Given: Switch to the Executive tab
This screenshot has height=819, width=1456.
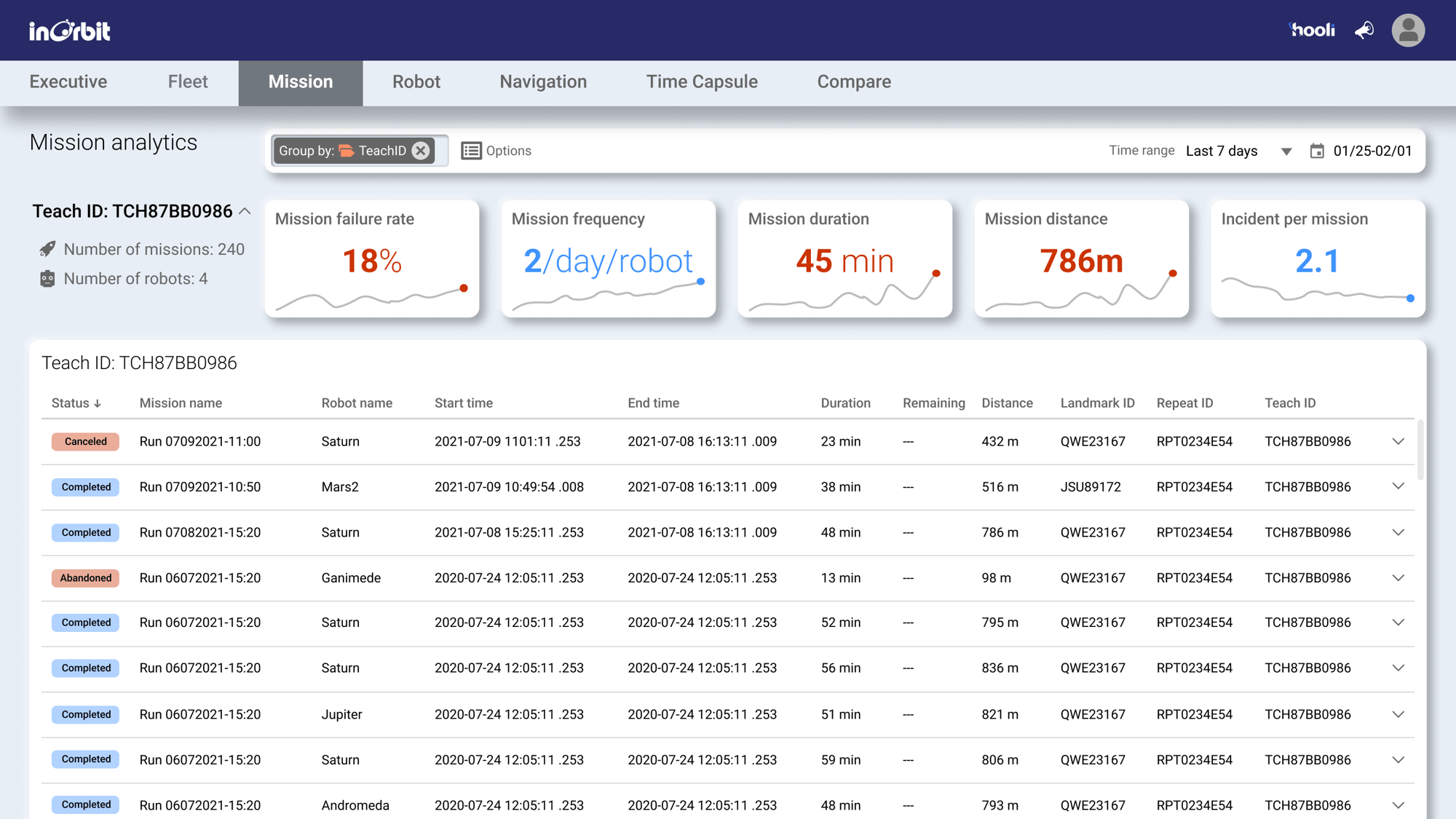Looking at the screenshot, I should pyautogui.click(x=68, y=82).
